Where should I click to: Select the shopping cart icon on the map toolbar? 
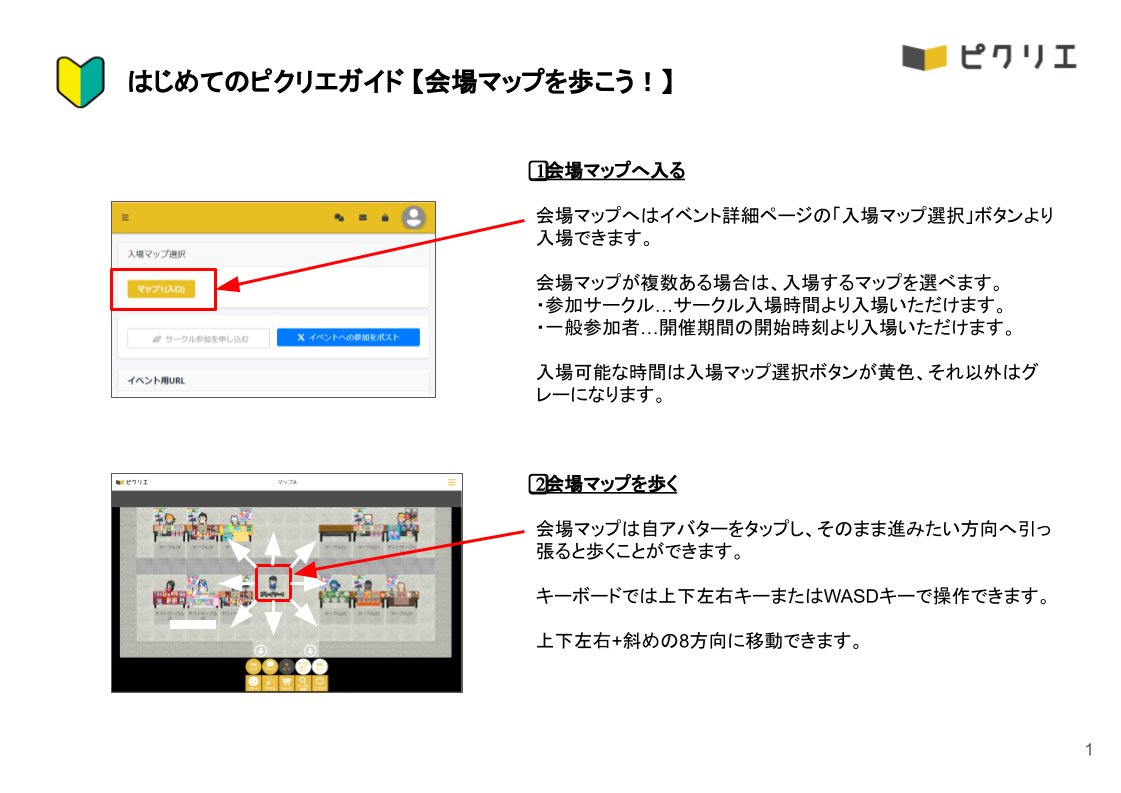coord(287,683)
